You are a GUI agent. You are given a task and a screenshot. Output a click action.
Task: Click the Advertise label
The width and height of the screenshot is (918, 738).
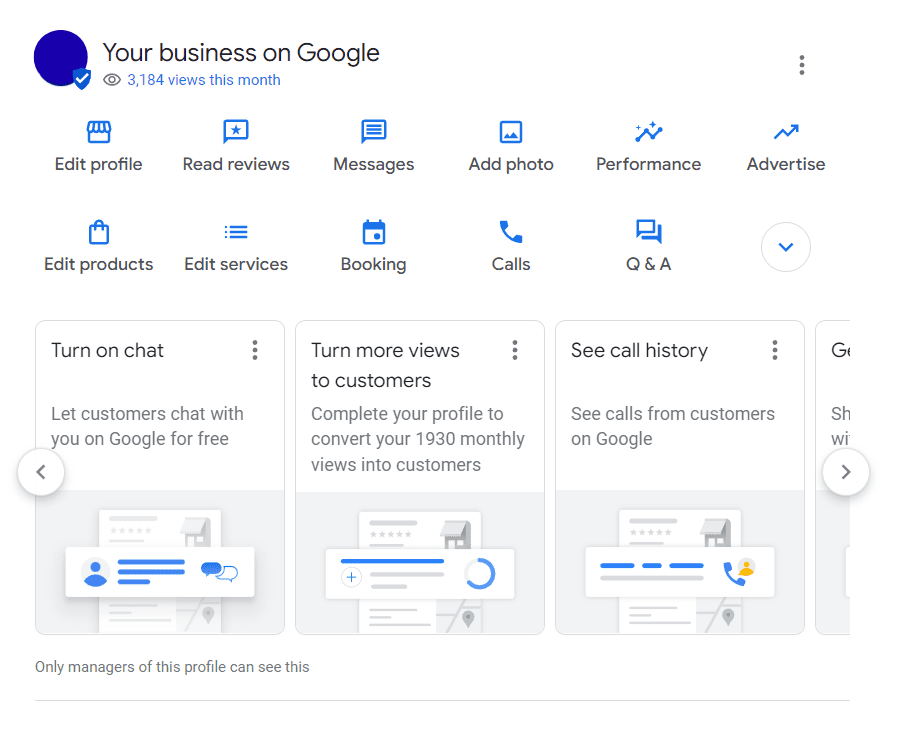[x=786, y=164]
